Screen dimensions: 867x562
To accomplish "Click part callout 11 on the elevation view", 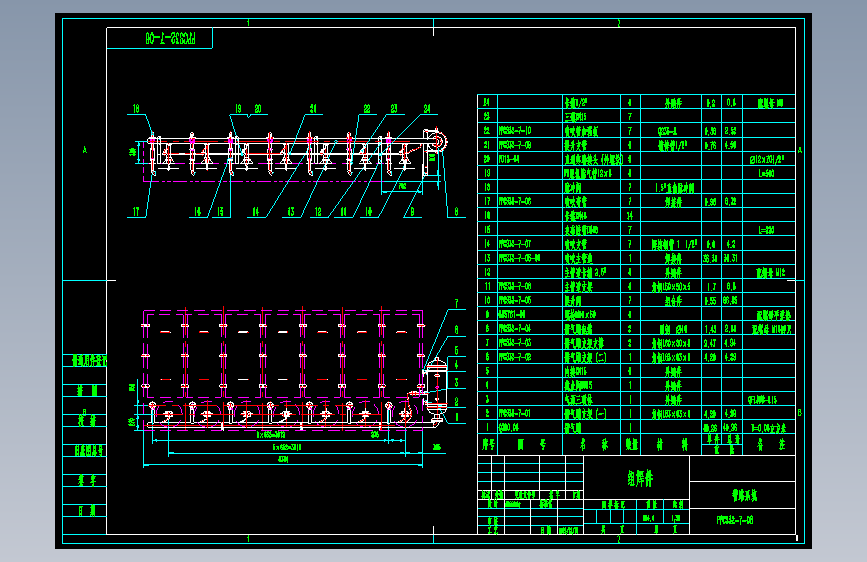I will (x=343, y=211).
